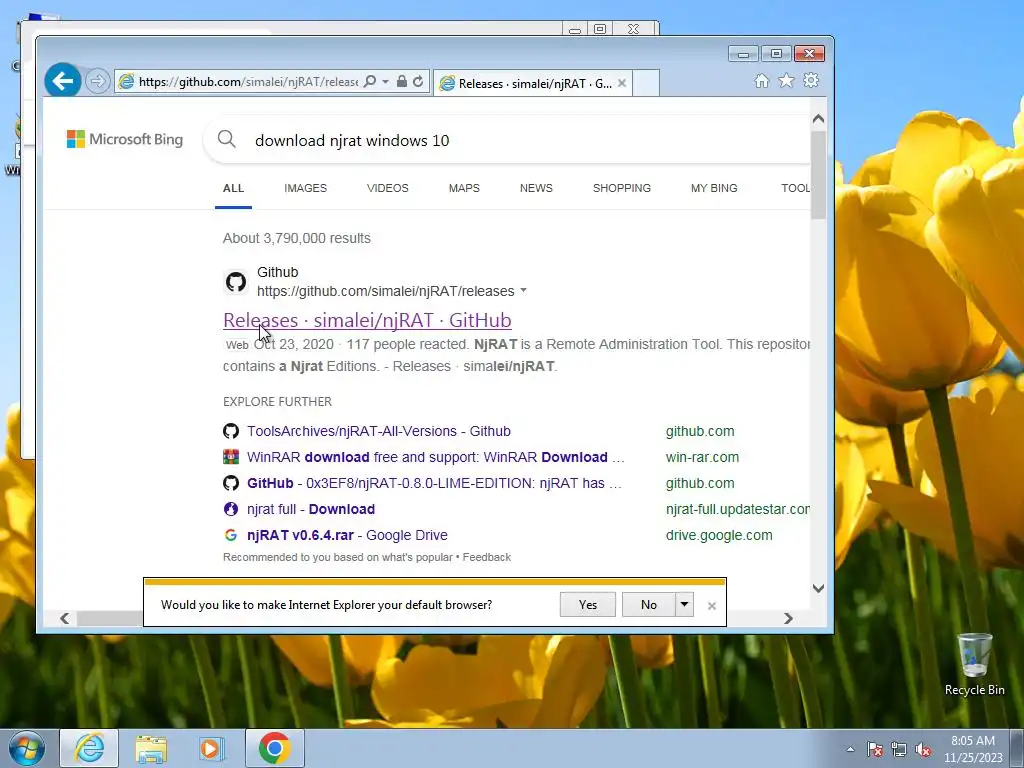Click the Action Center flag tray icon

[x=875, y=749]
